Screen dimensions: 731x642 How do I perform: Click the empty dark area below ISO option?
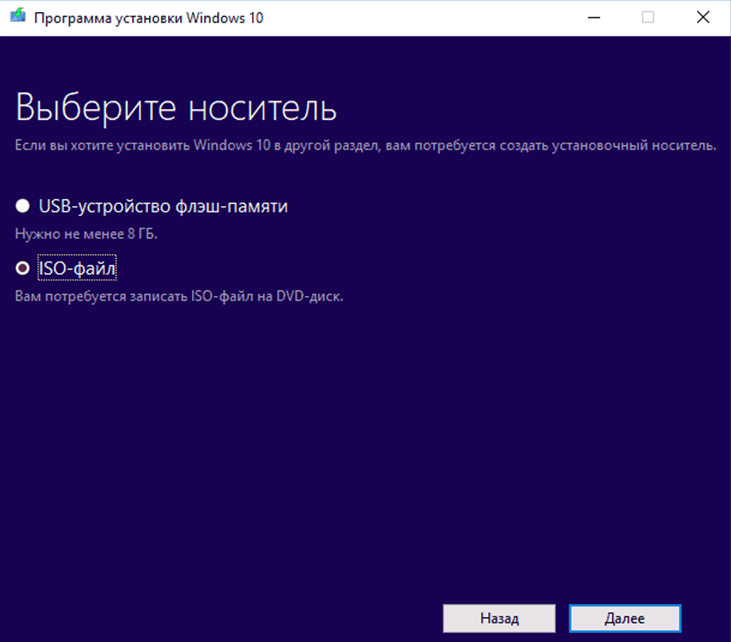pyautogui.click(x=365, y=440)
